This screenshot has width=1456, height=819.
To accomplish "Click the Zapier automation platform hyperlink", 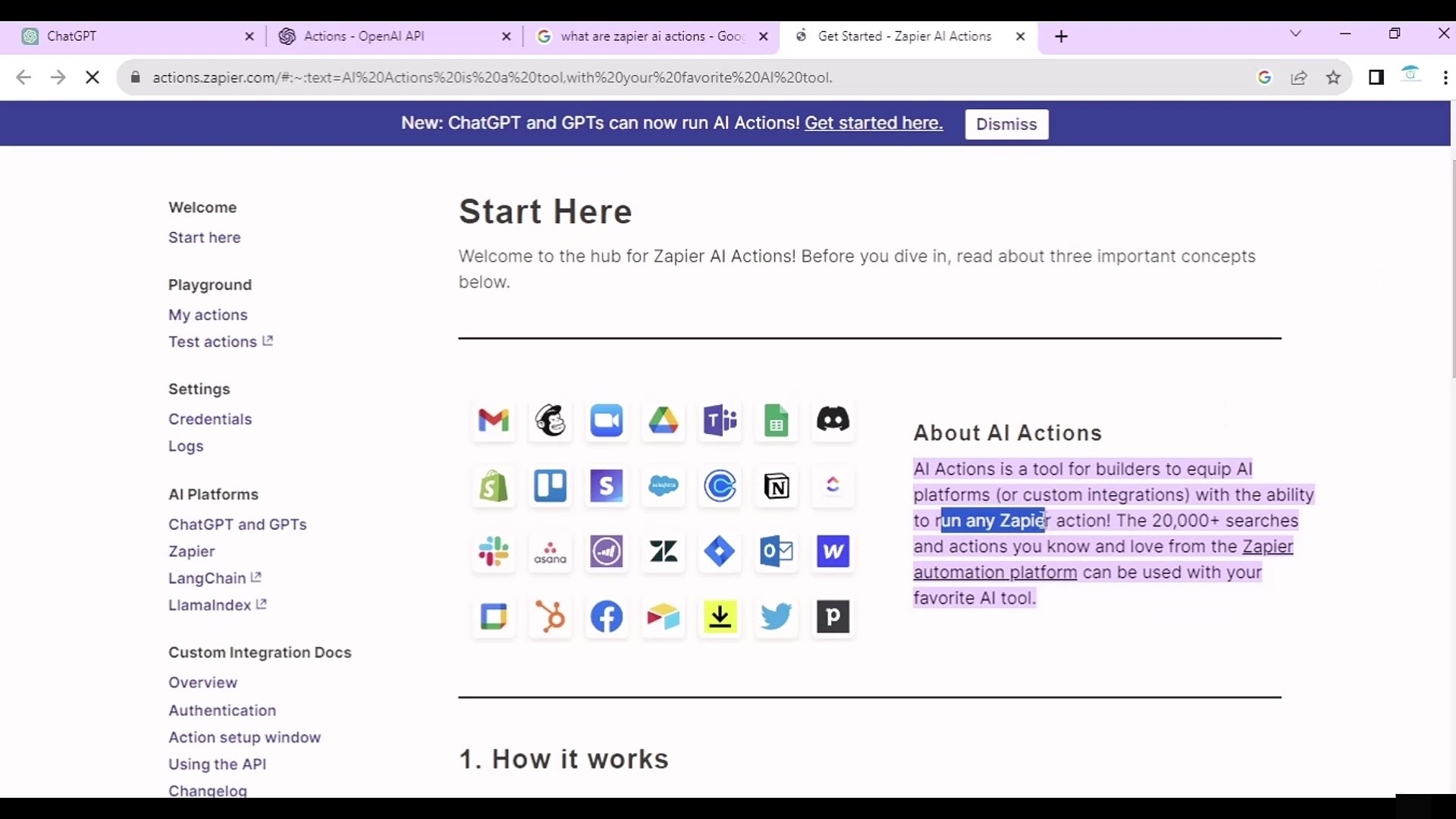I will coord(993,572).
